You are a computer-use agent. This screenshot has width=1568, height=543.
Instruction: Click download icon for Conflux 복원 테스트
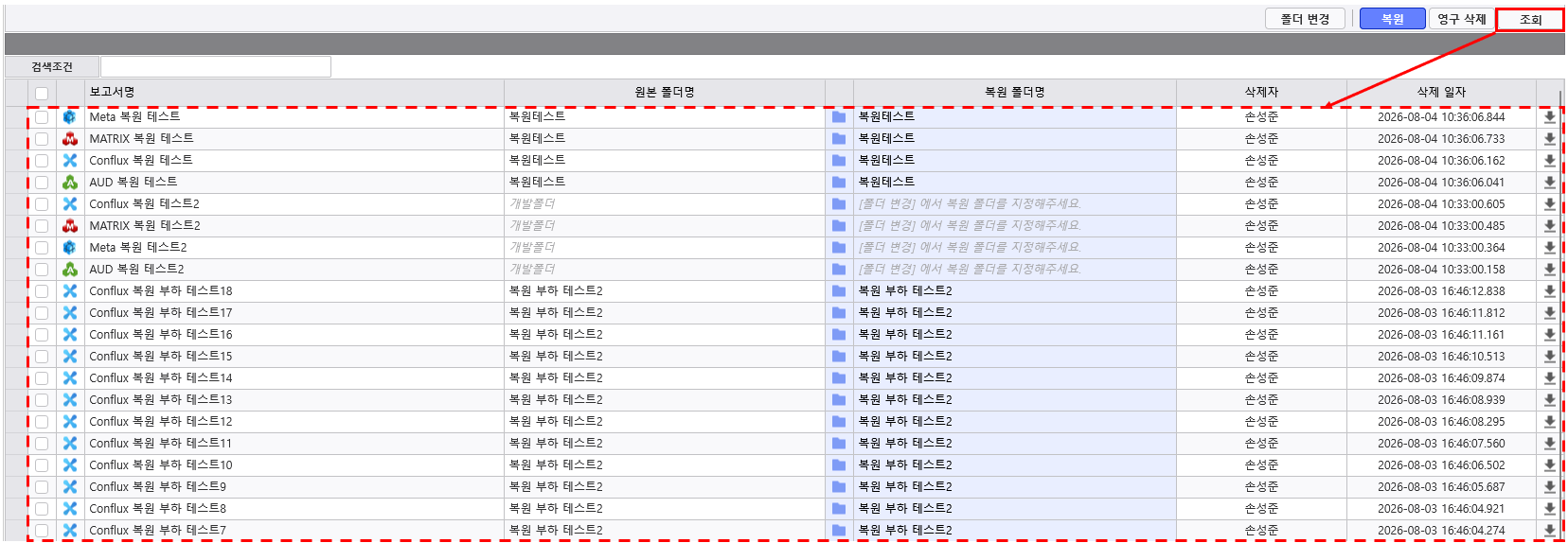tap(1549, 161)
